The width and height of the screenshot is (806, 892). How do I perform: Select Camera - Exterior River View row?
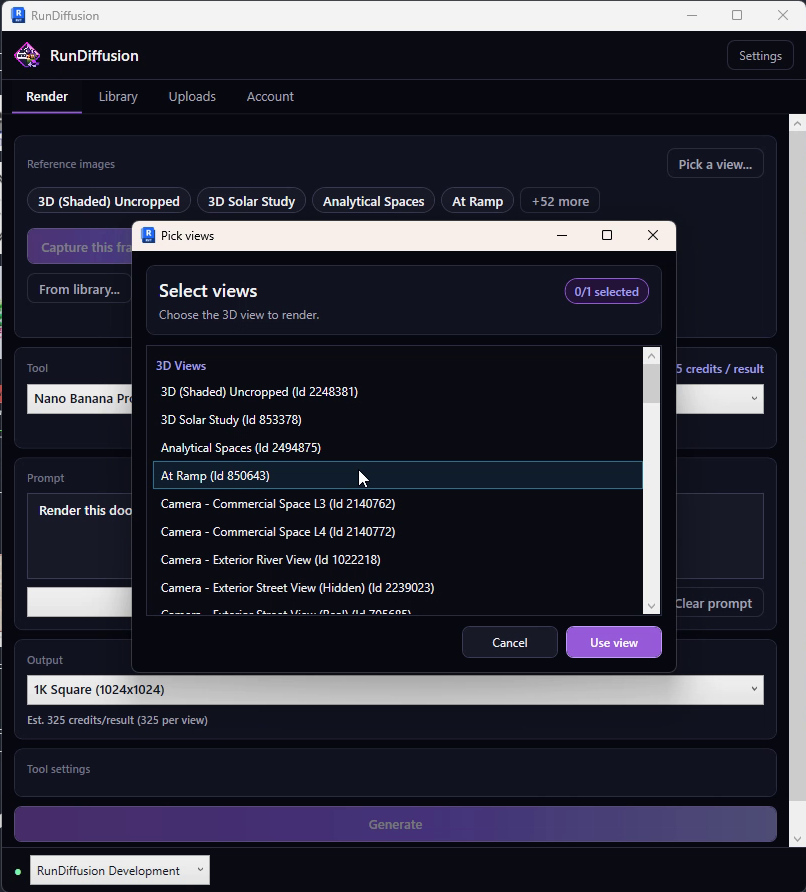(398, 559)
